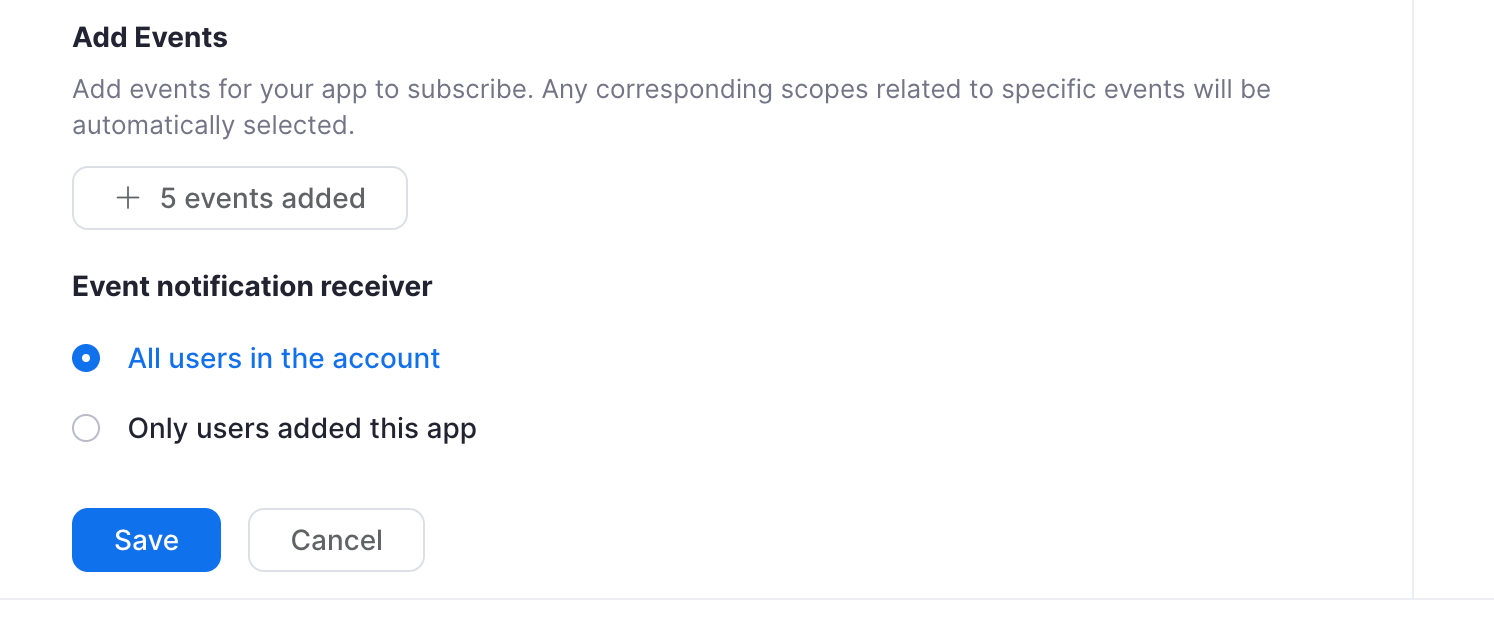Select the All users in the account radio
Image resolution: width=1494 pixels, height=630 pixels.
tap(86, 358)
